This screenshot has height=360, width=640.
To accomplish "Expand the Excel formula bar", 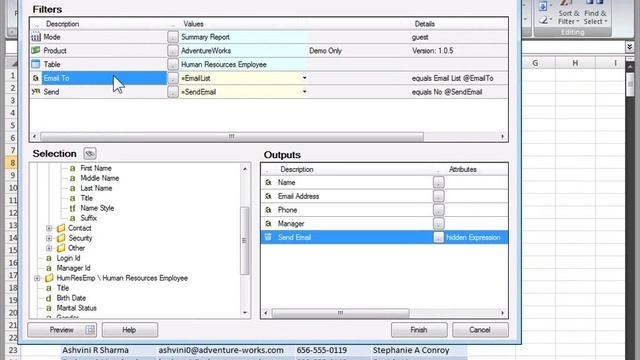I will [630, 47].
